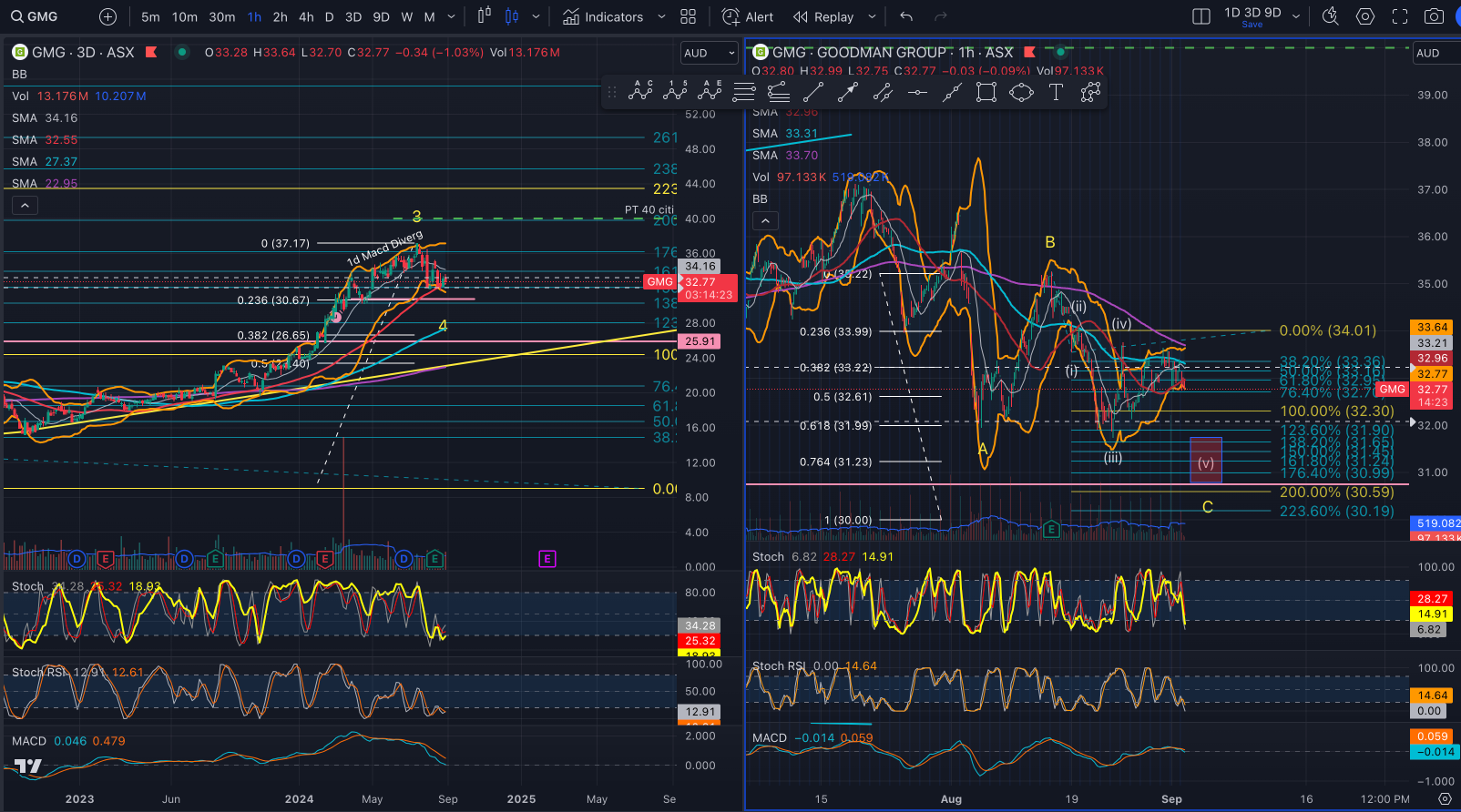Image resolution: width=1461 pixels, height=812 pixels.
Task: Enter fullscreen mode
Action: point(1400,16)
